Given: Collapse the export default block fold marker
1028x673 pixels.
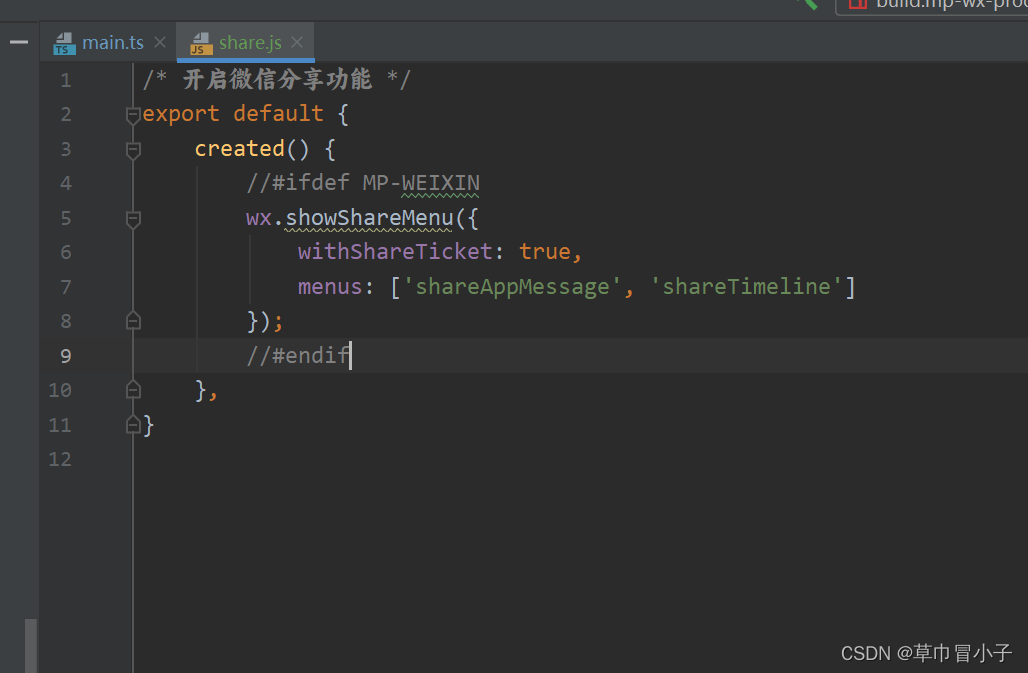Looking at the screenshot, I should [132, 115].
